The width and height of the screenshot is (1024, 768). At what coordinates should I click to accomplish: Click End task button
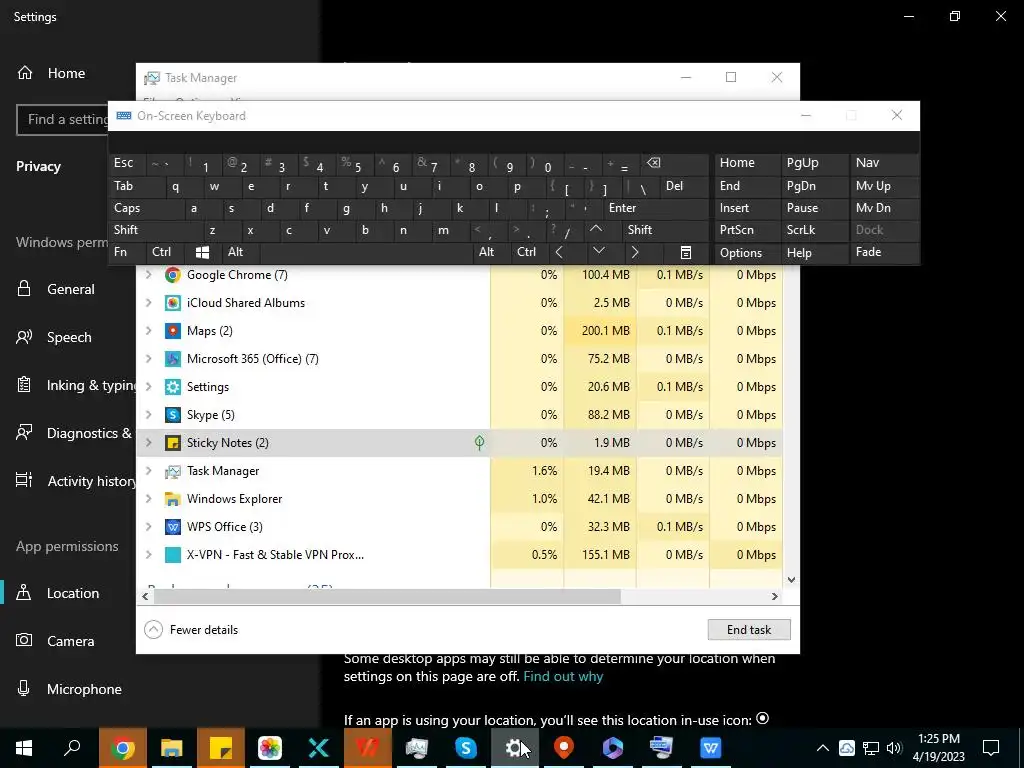click(749, 630)
